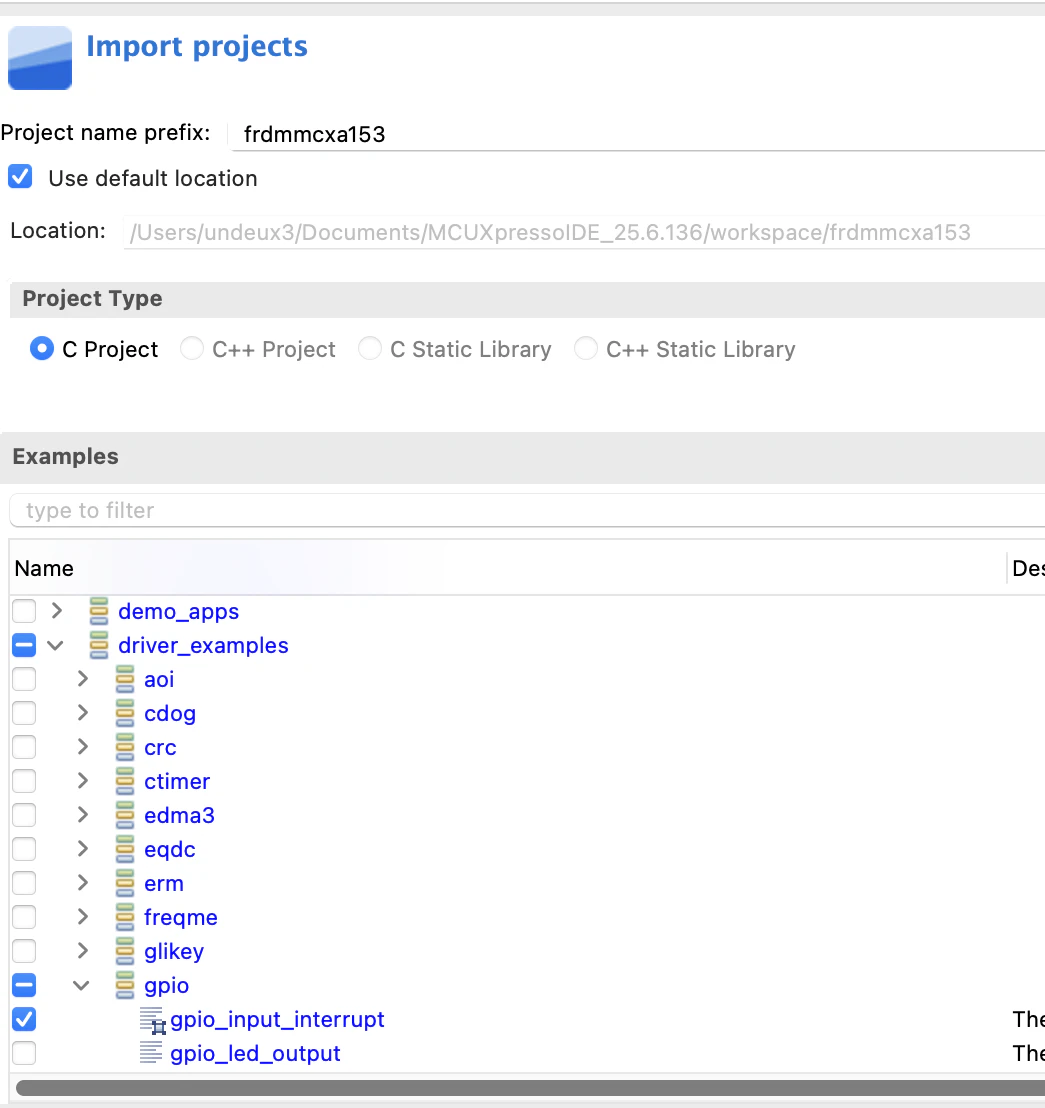Click the ctimer category icon
1045x1108 pixels.
tap(125, 781)
